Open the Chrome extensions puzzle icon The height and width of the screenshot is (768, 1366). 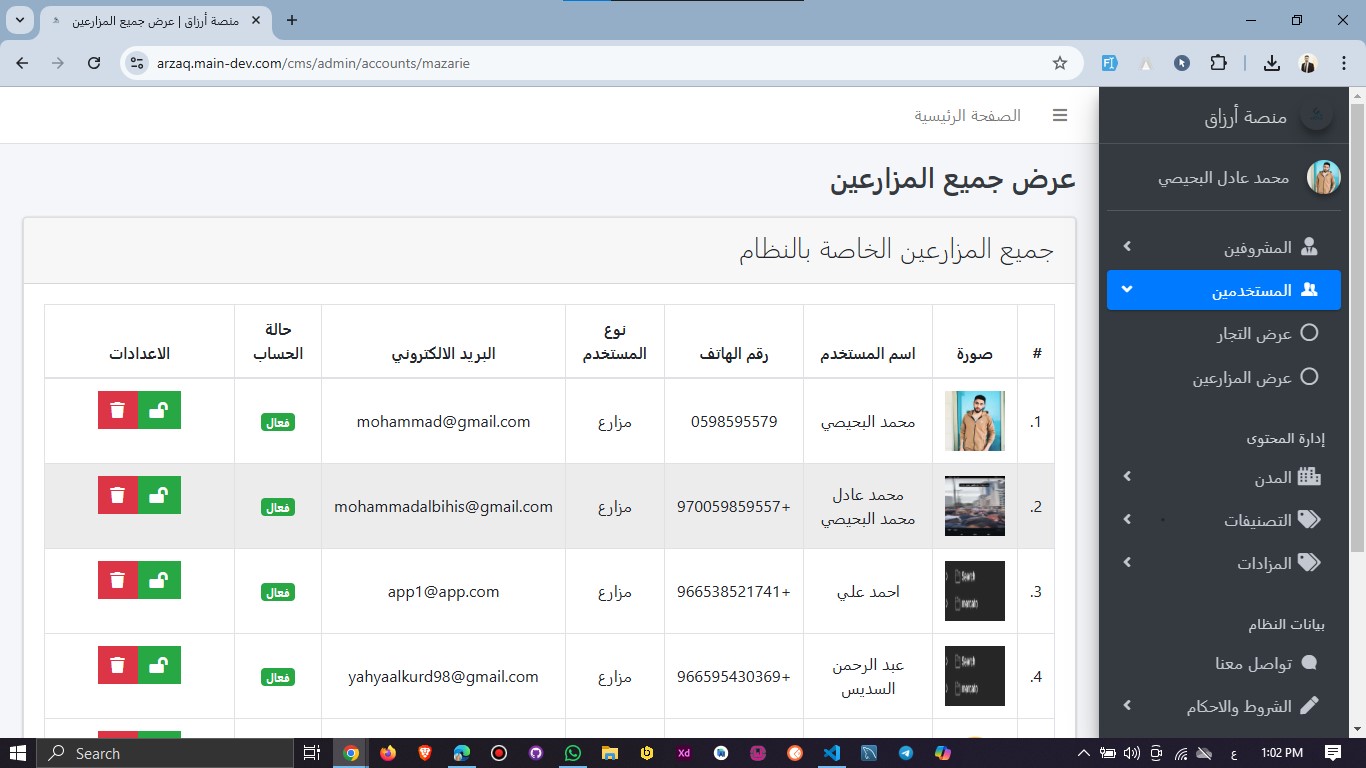[x=1218, y=63]
